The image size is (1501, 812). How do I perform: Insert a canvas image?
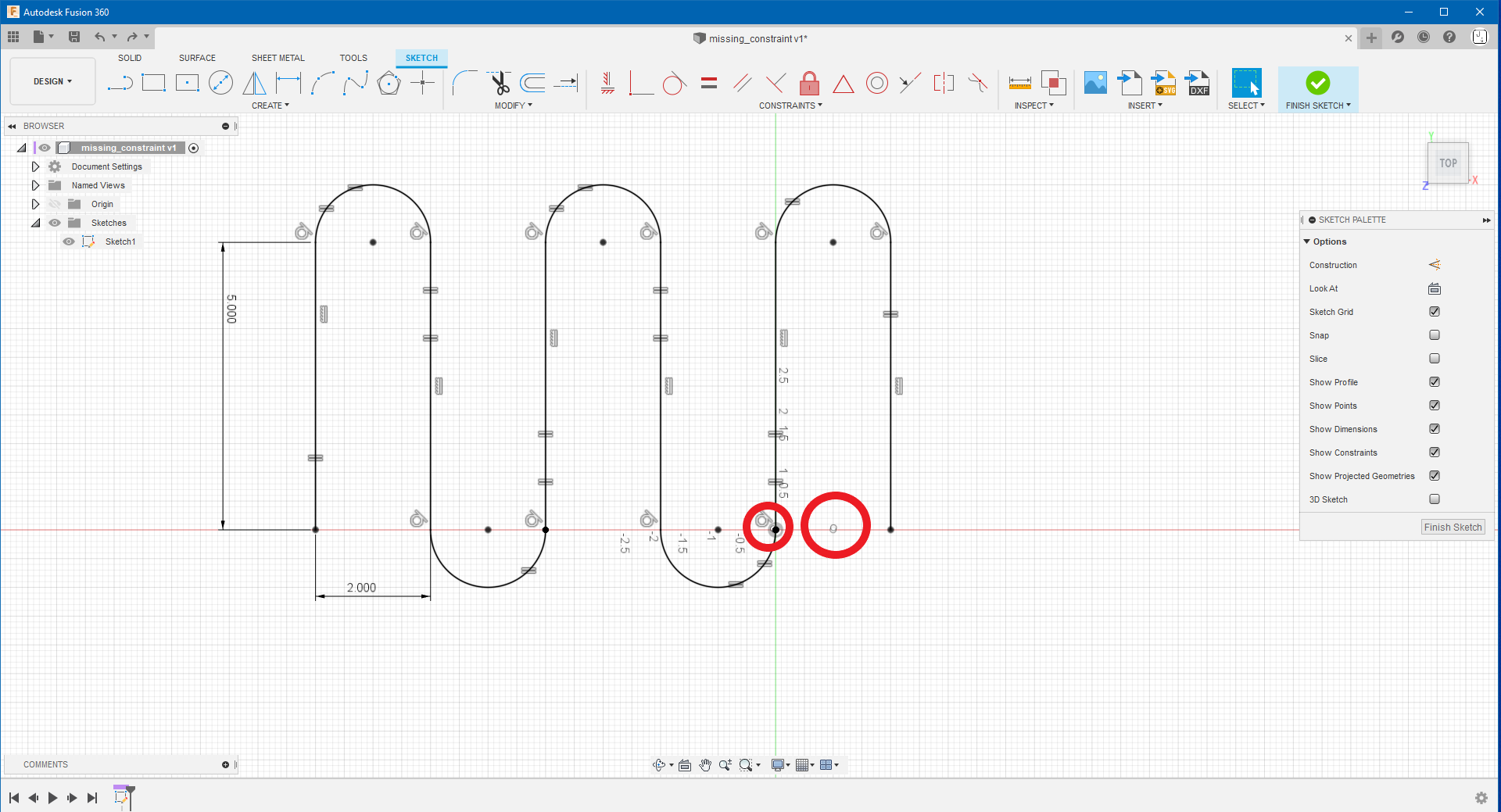[1095, 83]
